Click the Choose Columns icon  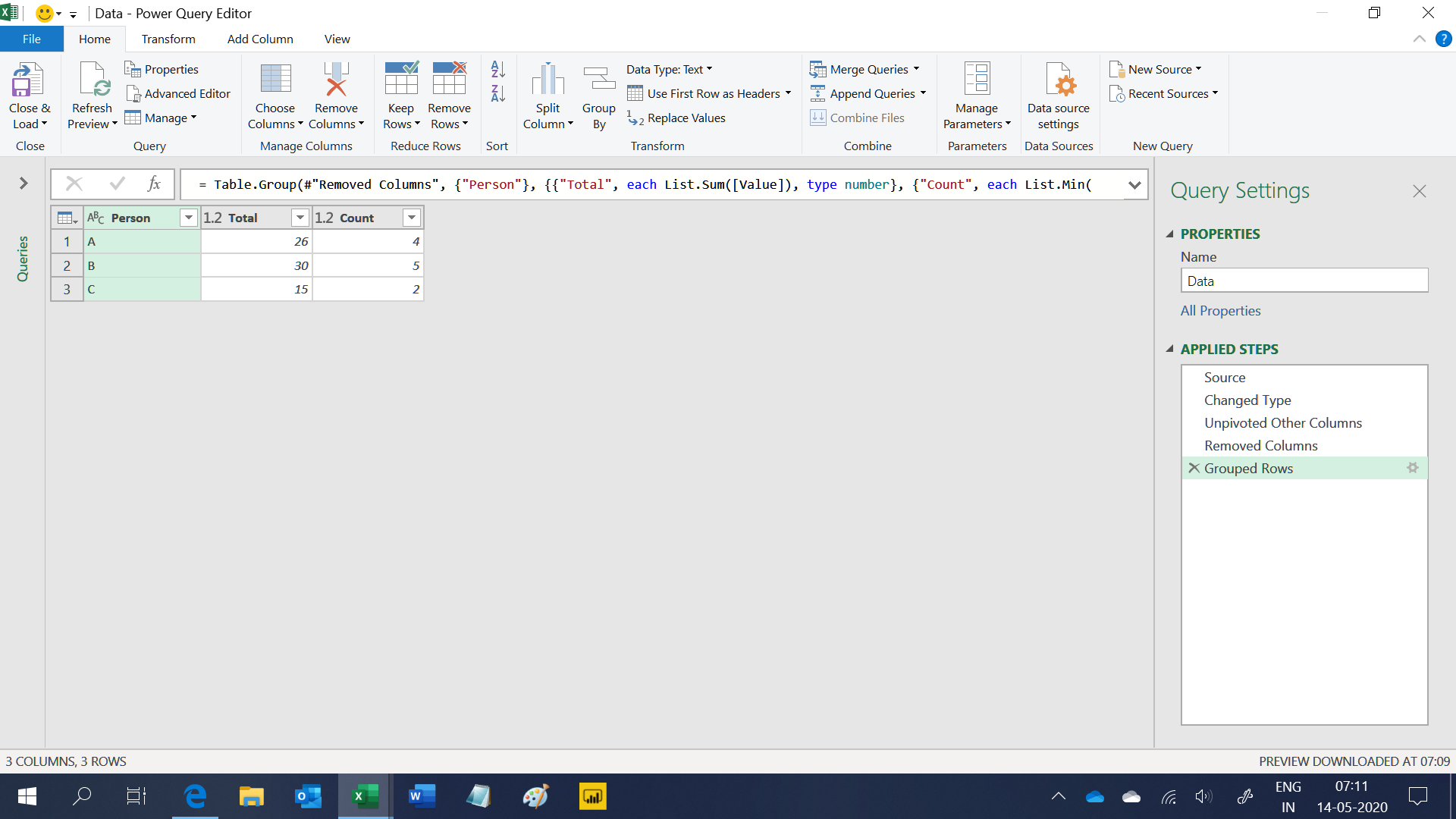click(x=275, y=80)
